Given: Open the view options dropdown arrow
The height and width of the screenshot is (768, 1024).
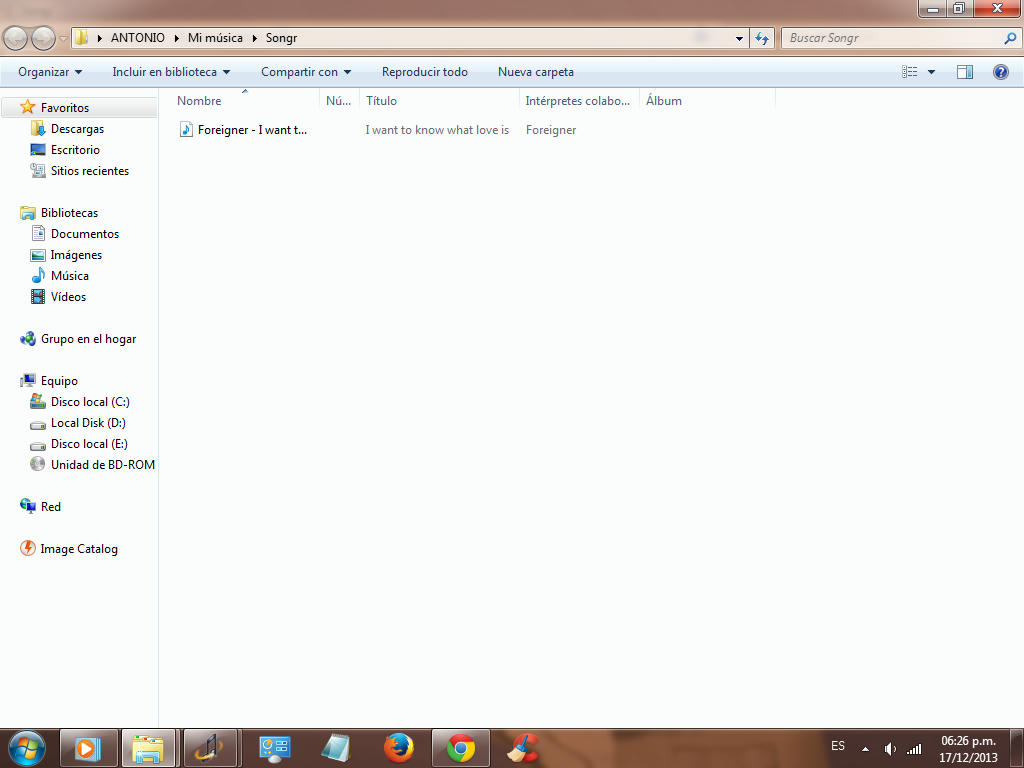Looking at the screenshot, I should [x=932, y=72].
